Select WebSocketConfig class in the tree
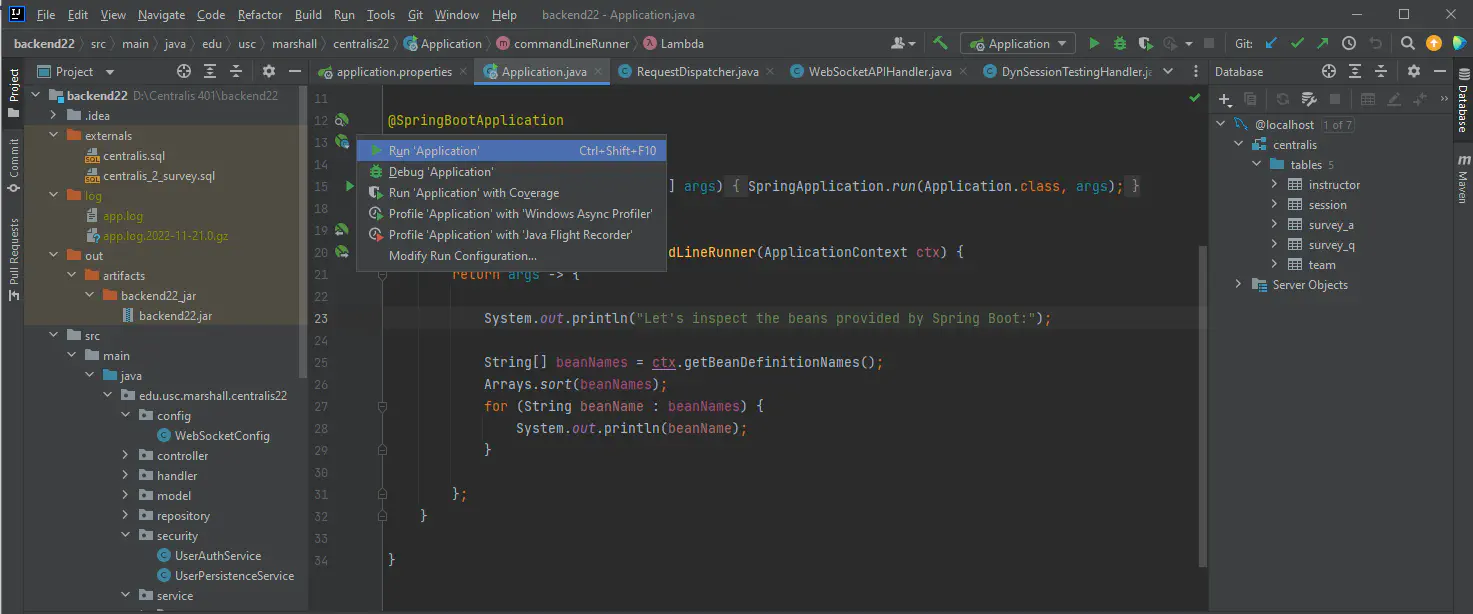The height and width of the screenshot is (614, 1473). coord(222,436)
